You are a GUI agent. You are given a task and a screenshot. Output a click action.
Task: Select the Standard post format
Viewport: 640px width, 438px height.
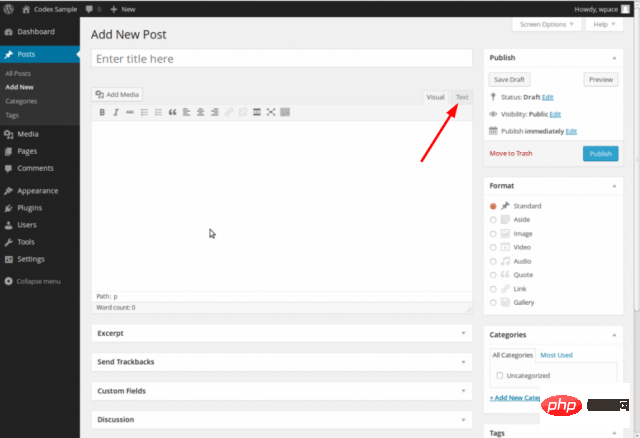(x=493, y=207)
